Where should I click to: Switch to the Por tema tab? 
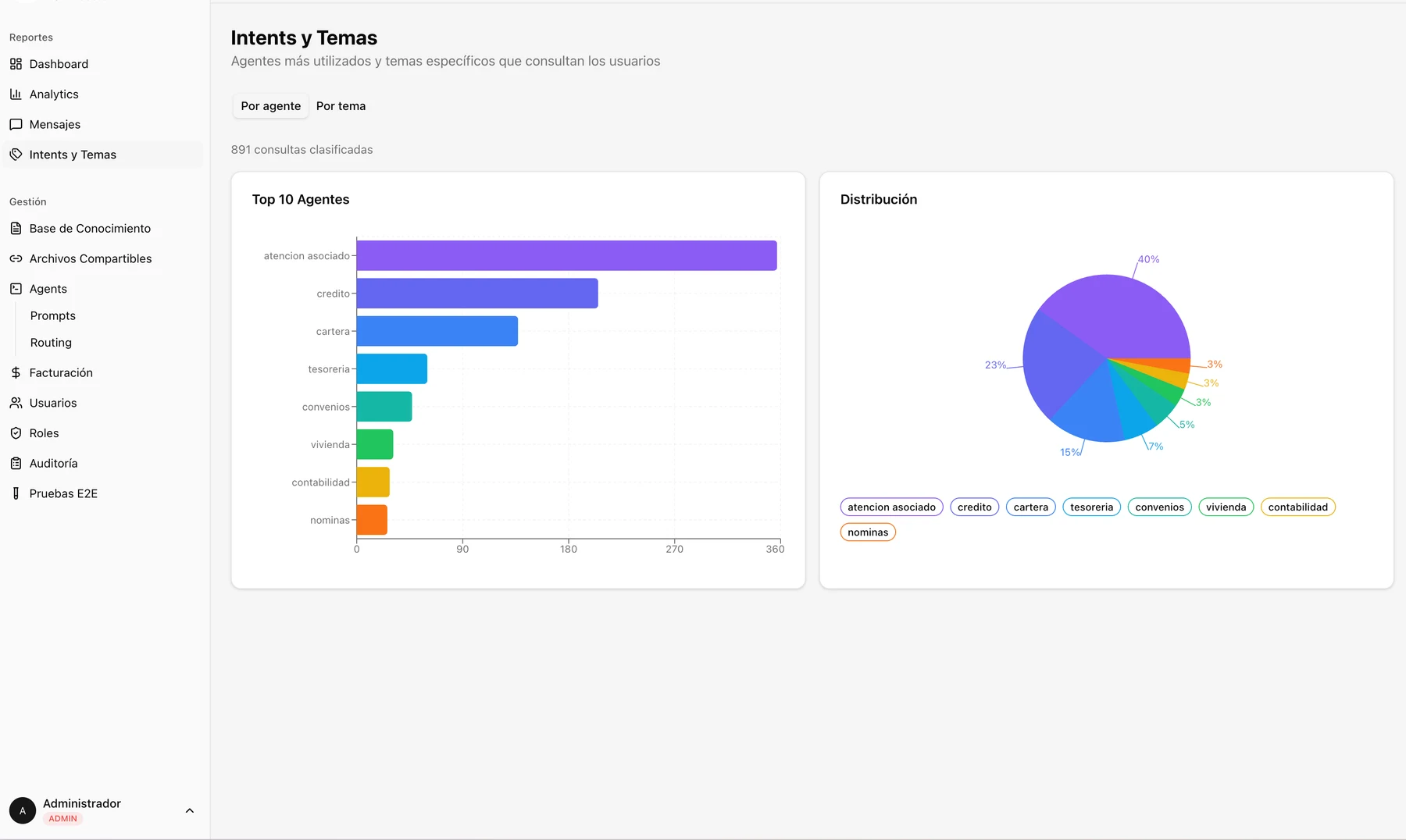tap(341, 106)
